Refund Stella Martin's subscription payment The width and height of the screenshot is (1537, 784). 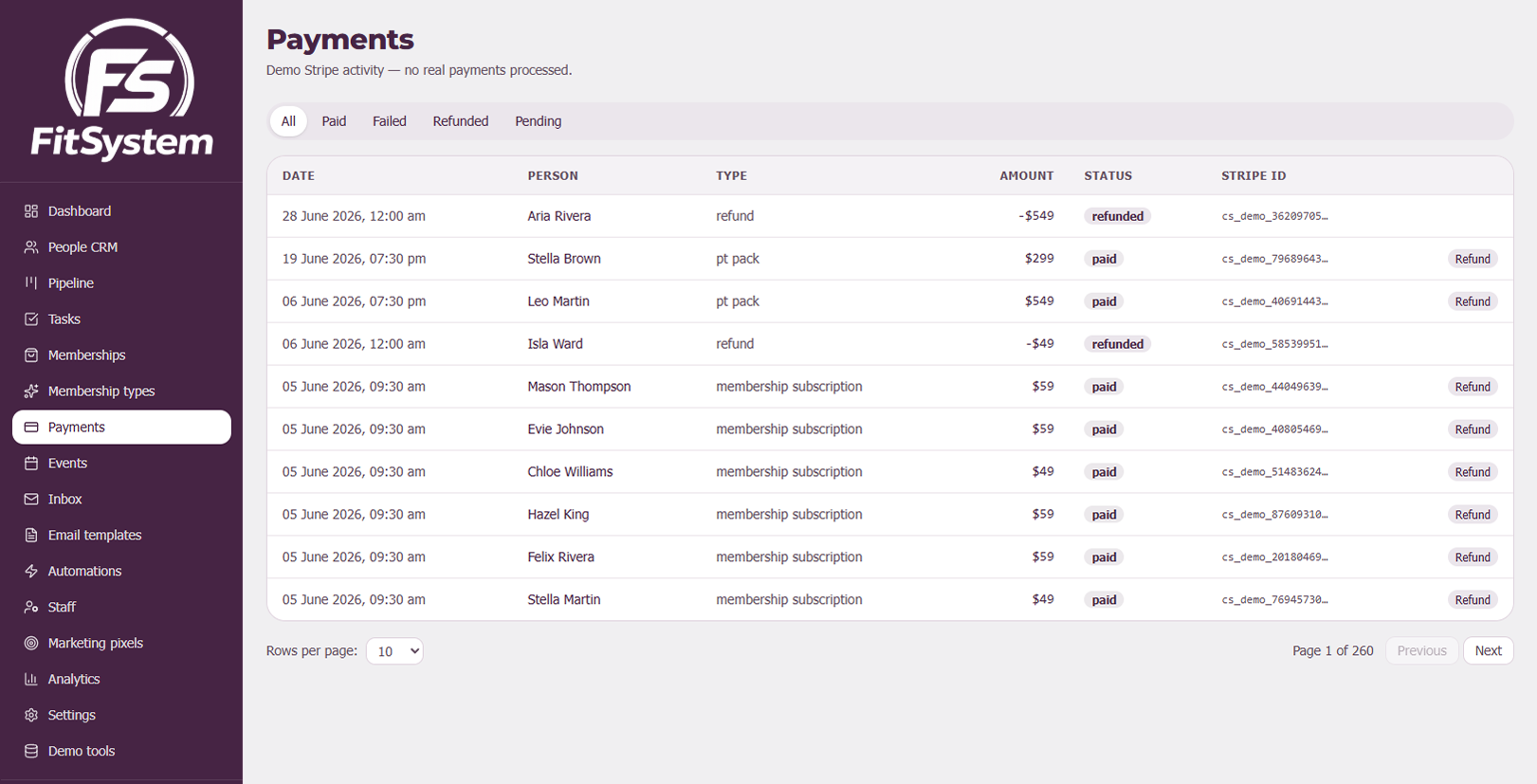[x=1473, y=600]
